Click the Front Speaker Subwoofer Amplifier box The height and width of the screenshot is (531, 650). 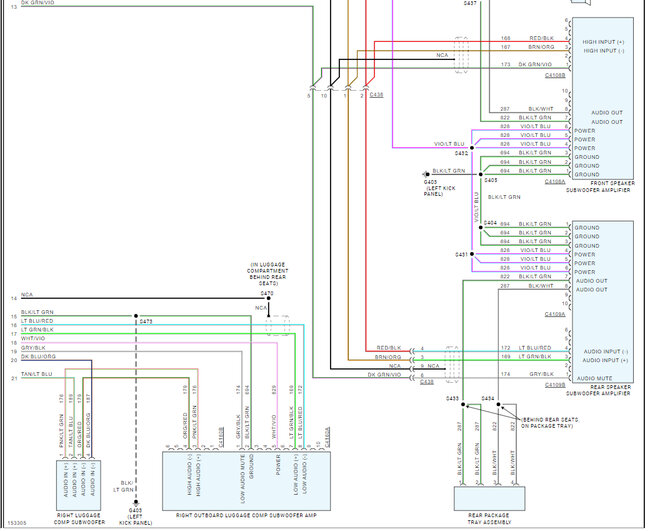602,98
